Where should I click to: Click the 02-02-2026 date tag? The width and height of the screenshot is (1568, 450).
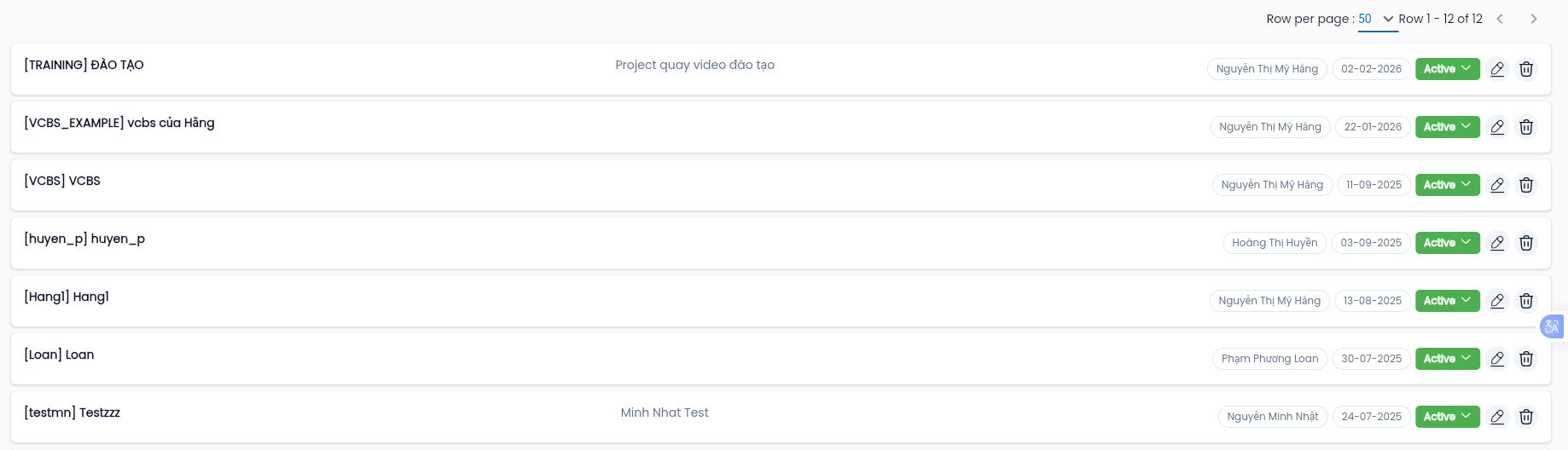click(1371, 69)
